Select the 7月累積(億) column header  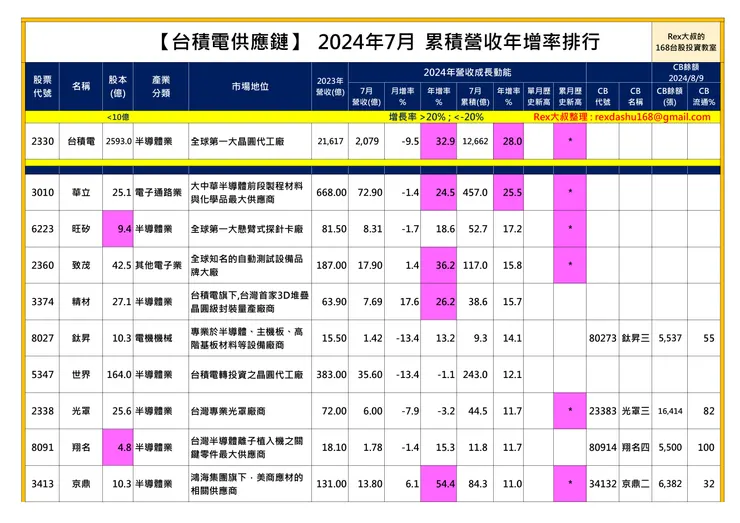point(475,96)
